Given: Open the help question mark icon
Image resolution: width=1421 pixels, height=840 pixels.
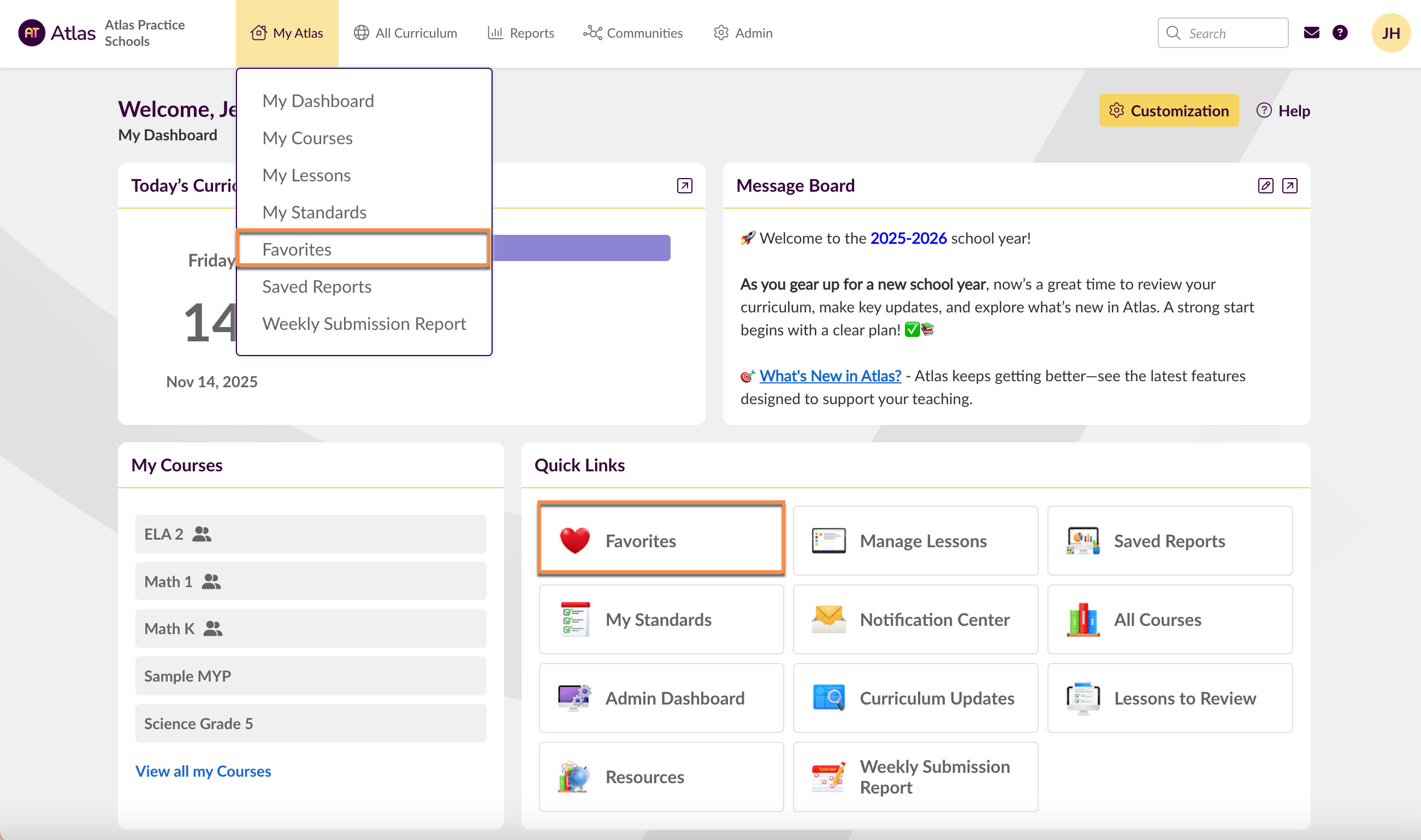Looking at the screenshot, I should [1340, 33].
